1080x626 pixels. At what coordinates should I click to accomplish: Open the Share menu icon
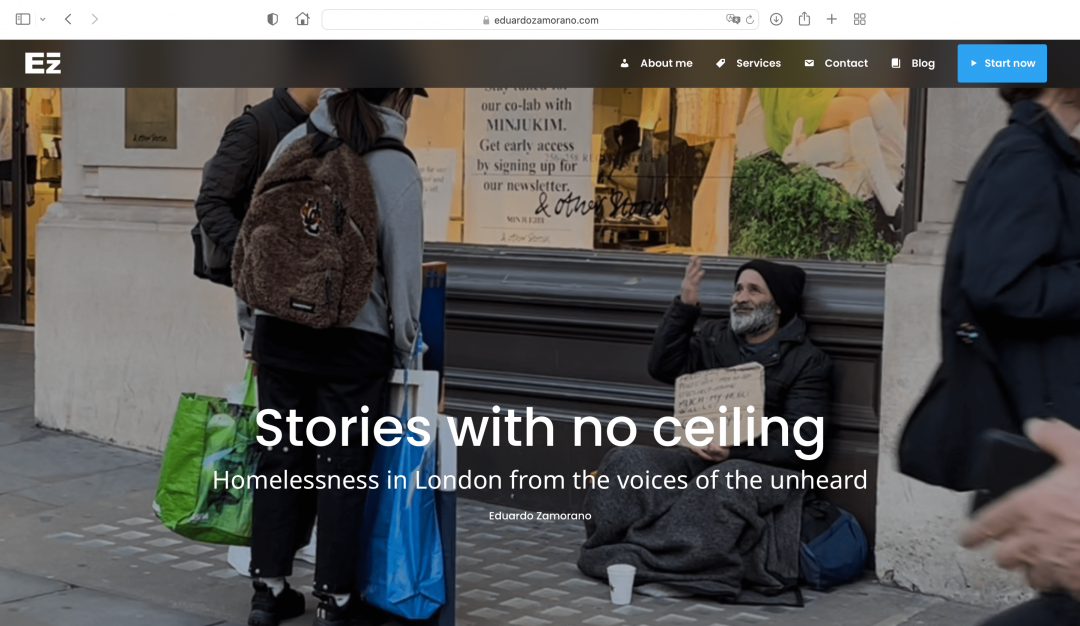[804, 19]
